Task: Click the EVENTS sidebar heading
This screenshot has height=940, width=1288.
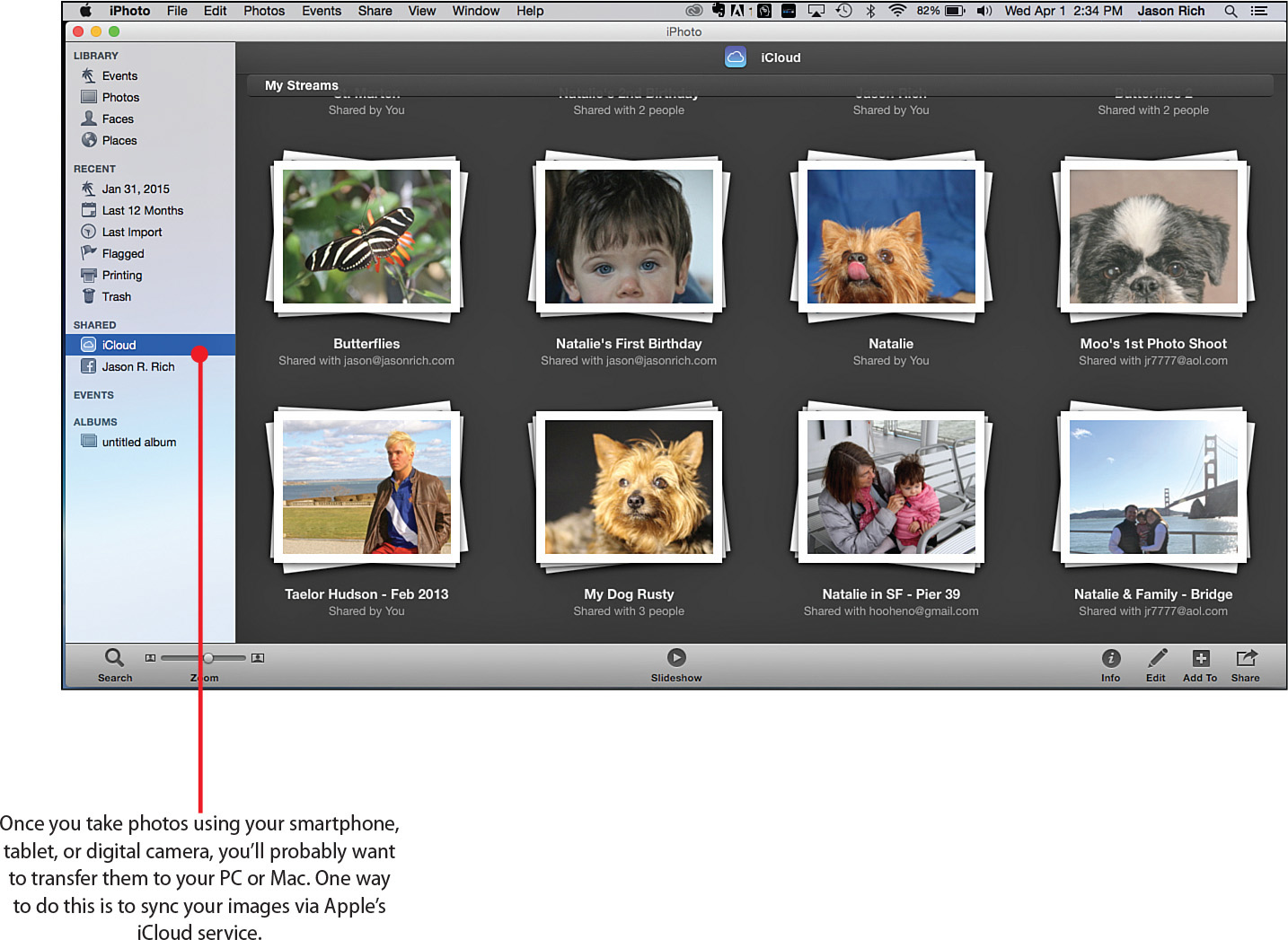Action: coord(93,395)
